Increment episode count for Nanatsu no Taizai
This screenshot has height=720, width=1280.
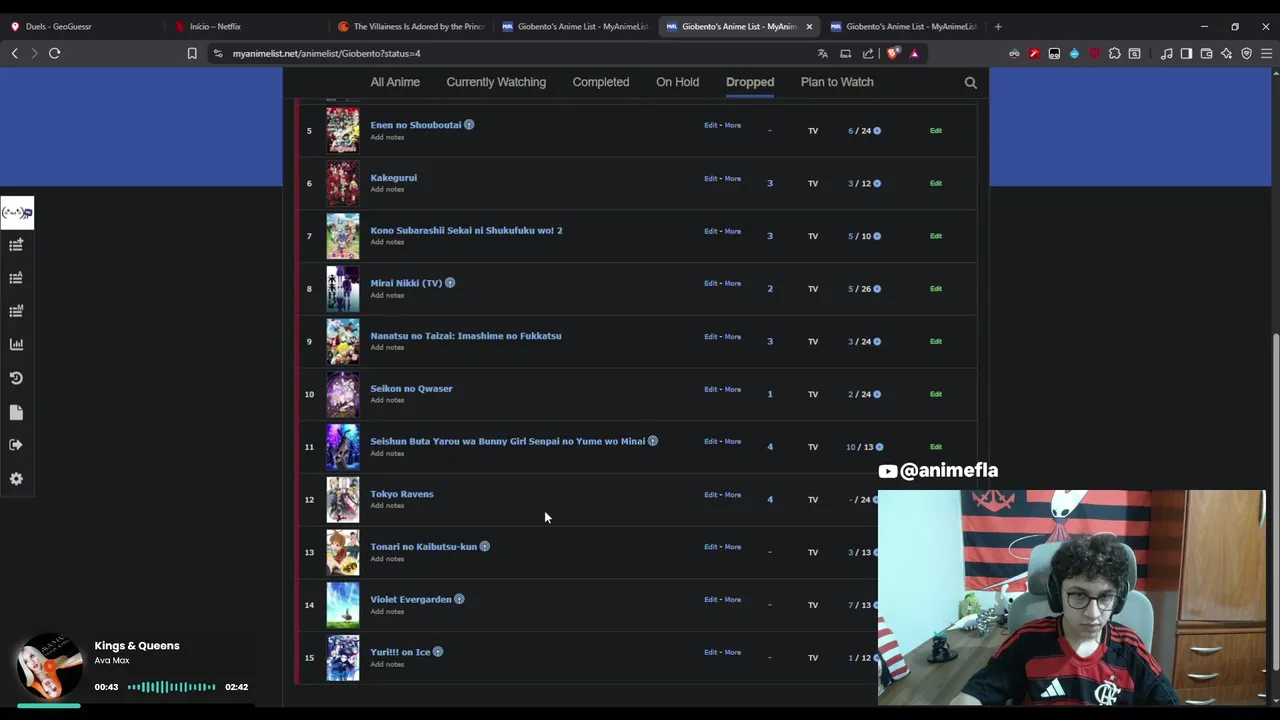pyautogui.click(x=877, y=341)
